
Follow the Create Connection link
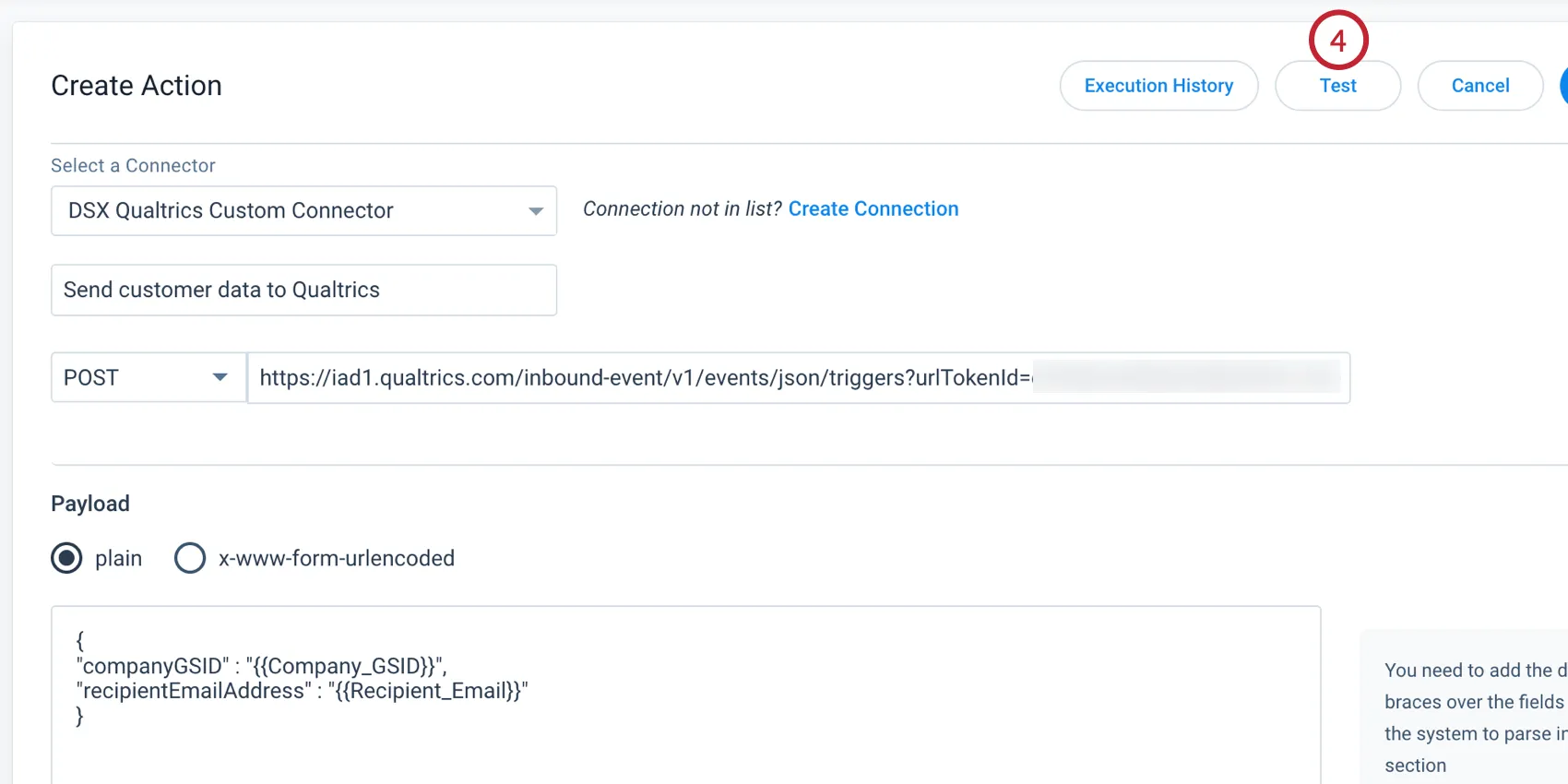[873, 209]
